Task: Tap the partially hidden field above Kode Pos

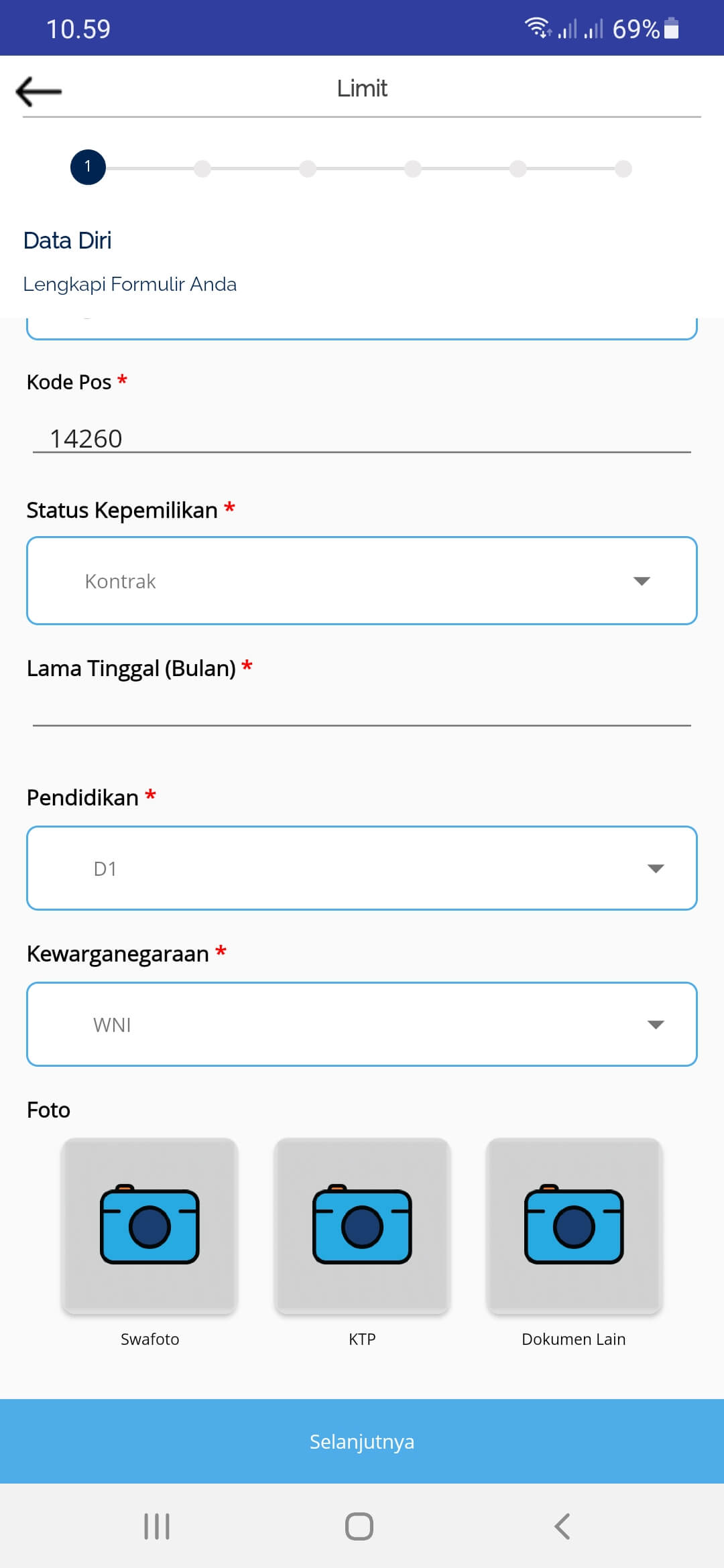Action: click(362, 328)
